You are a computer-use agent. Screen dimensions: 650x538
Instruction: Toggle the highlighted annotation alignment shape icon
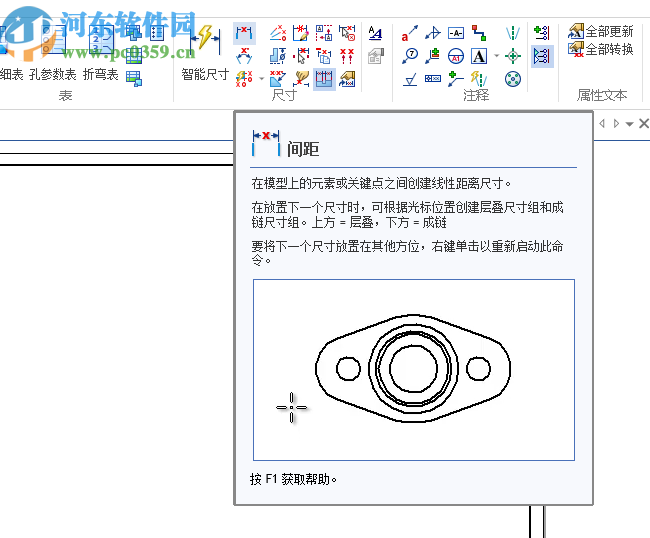coord(541,56)
